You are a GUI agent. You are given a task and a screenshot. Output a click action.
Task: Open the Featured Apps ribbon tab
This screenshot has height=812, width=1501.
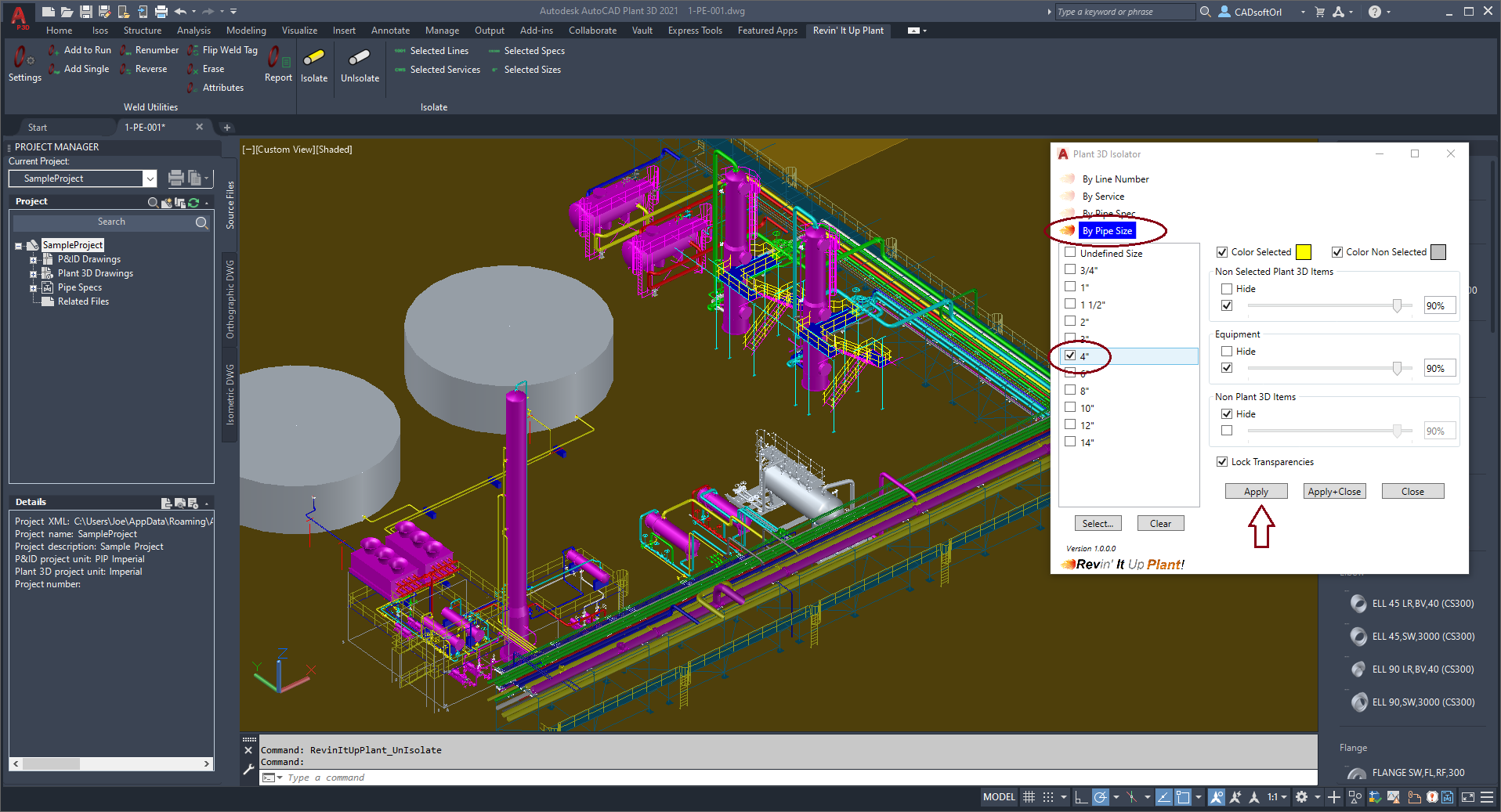[x=767, y=31]
